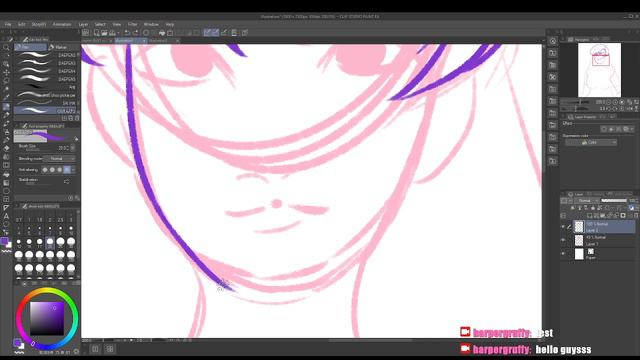The width and height of the screenshot is (640, 360).
Task: Select the Zoom magnifier tool
Action: [x=6, y=48]
